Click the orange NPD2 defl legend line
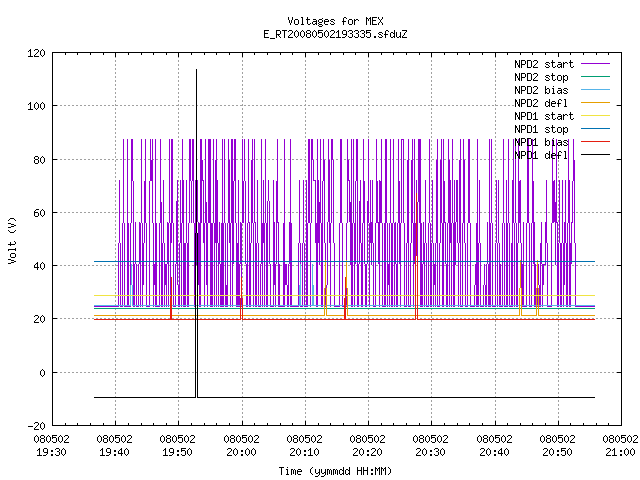The height and width of the screenshot is (480, 640). tap(596, 102)
